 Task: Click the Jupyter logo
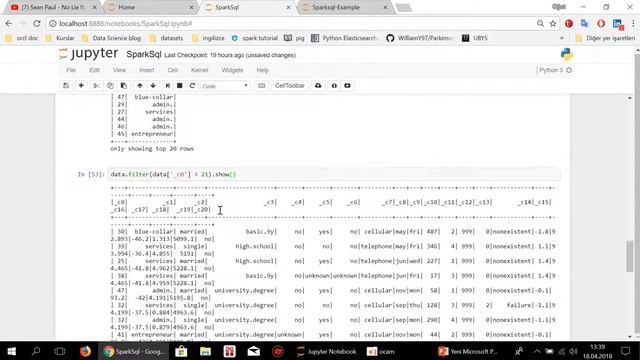[89, 53]
